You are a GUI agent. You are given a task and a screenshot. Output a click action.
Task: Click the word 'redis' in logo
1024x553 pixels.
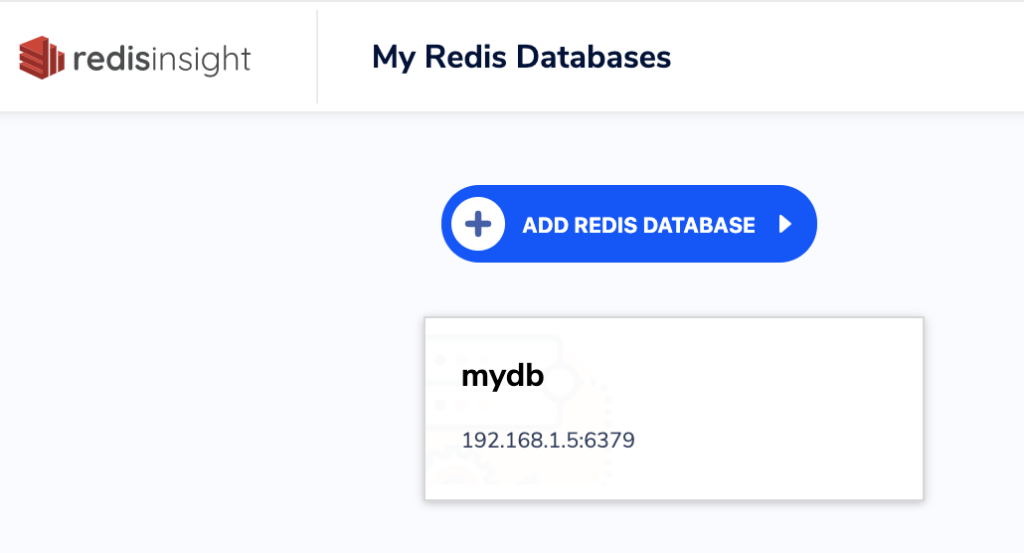pos(111,59)
